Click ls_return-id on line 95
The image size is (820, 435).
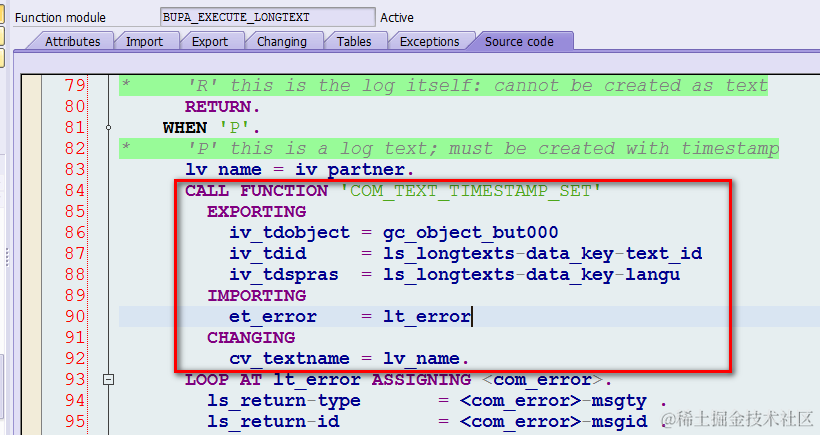pyautogui.click(x=273, y=421)
